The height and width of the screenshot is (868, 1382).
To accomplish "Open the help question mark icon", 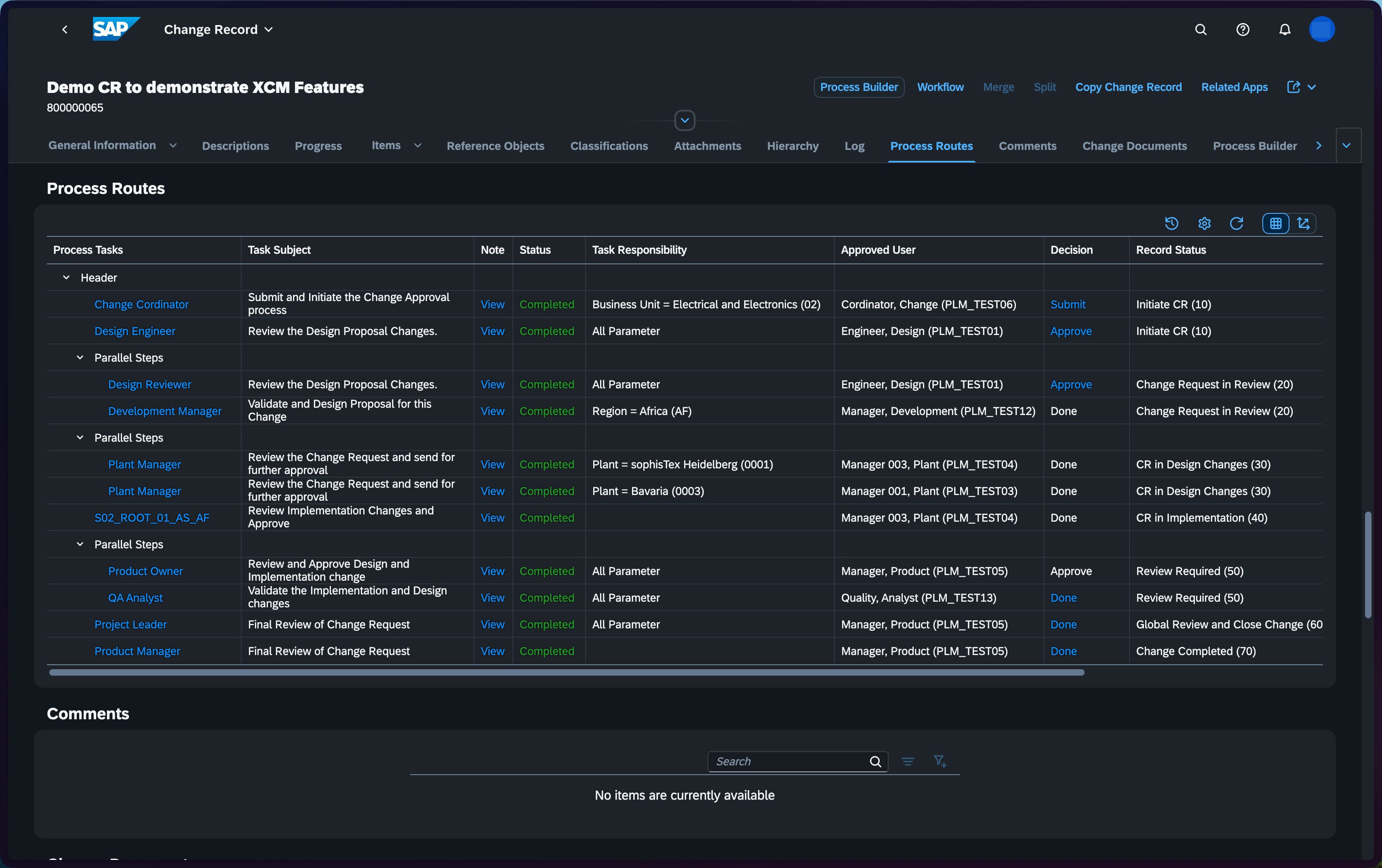I will [1243, 29].
